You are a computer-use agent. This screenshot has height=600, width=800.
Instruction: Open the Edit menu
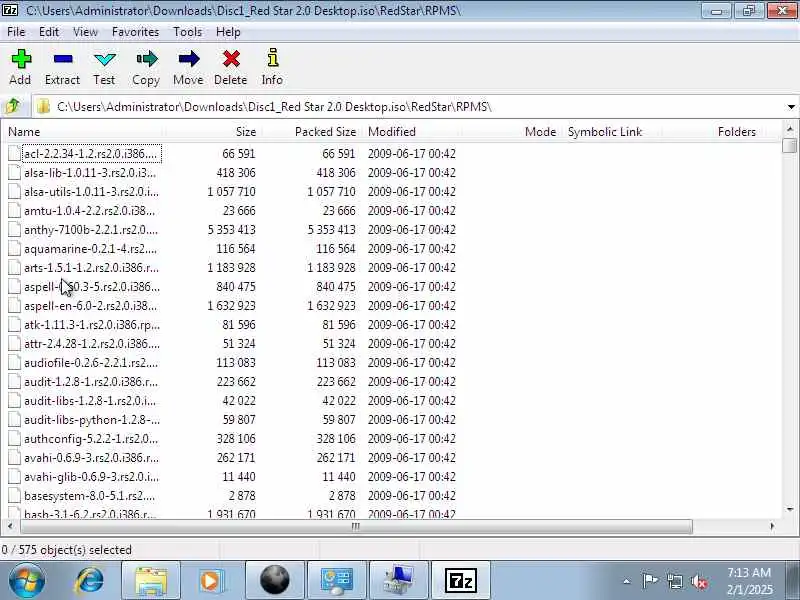[49, 32]
